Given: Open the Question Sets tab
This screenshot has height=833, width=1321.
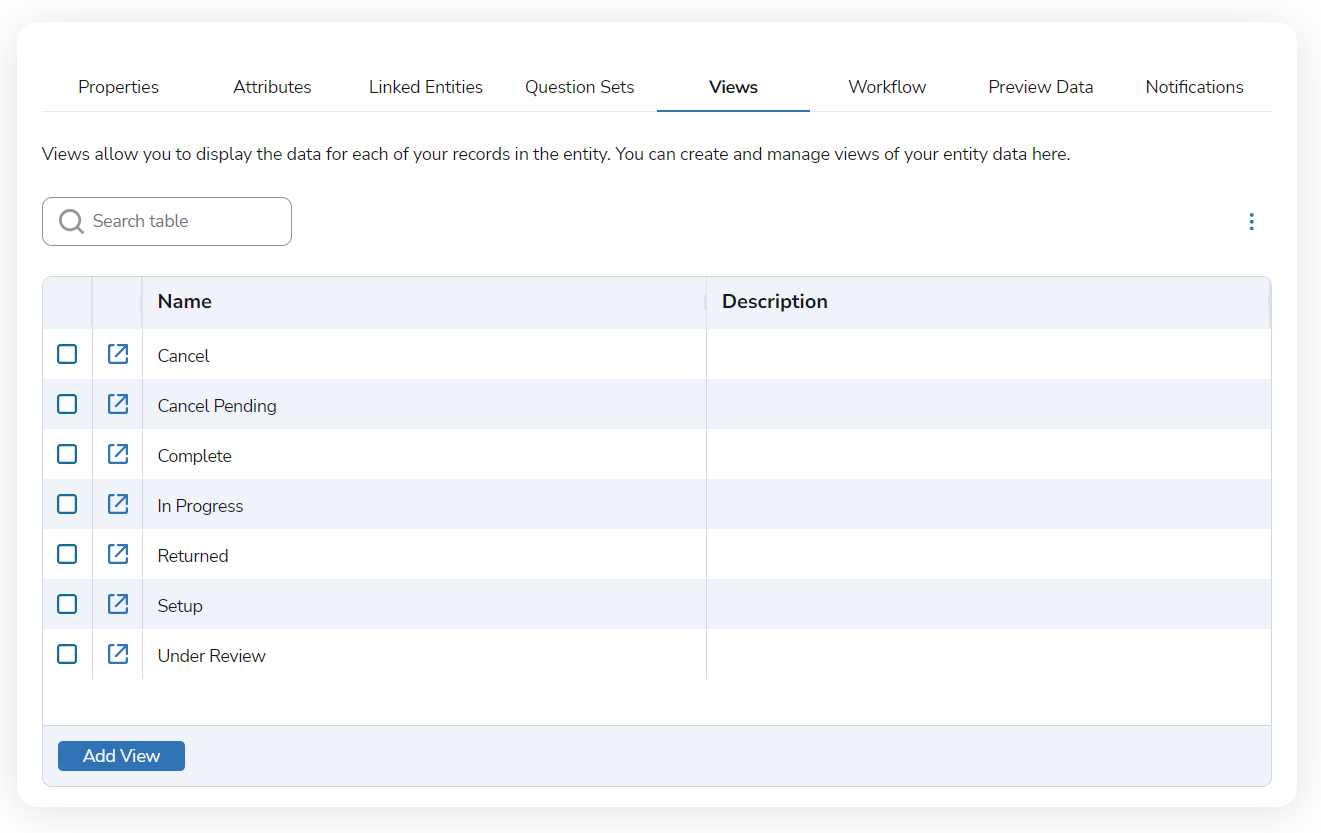Looking at the screenshot, I should pos(580,87).
